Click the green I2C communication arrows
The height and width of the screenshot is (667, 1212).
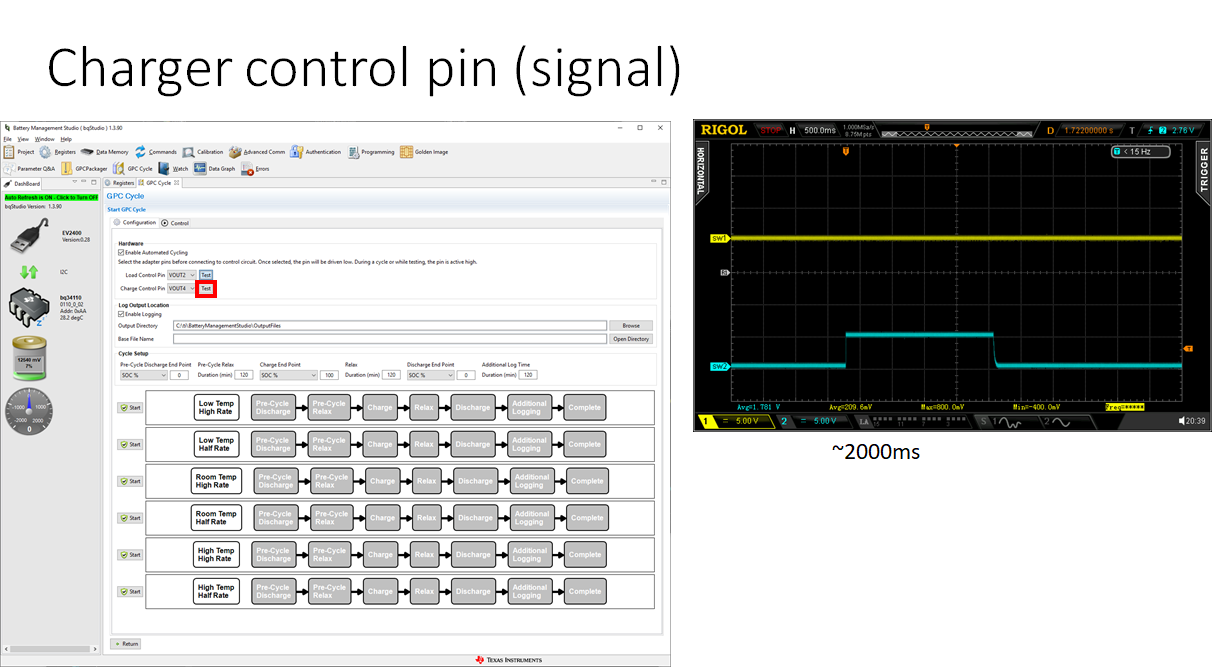click(29, 271)
